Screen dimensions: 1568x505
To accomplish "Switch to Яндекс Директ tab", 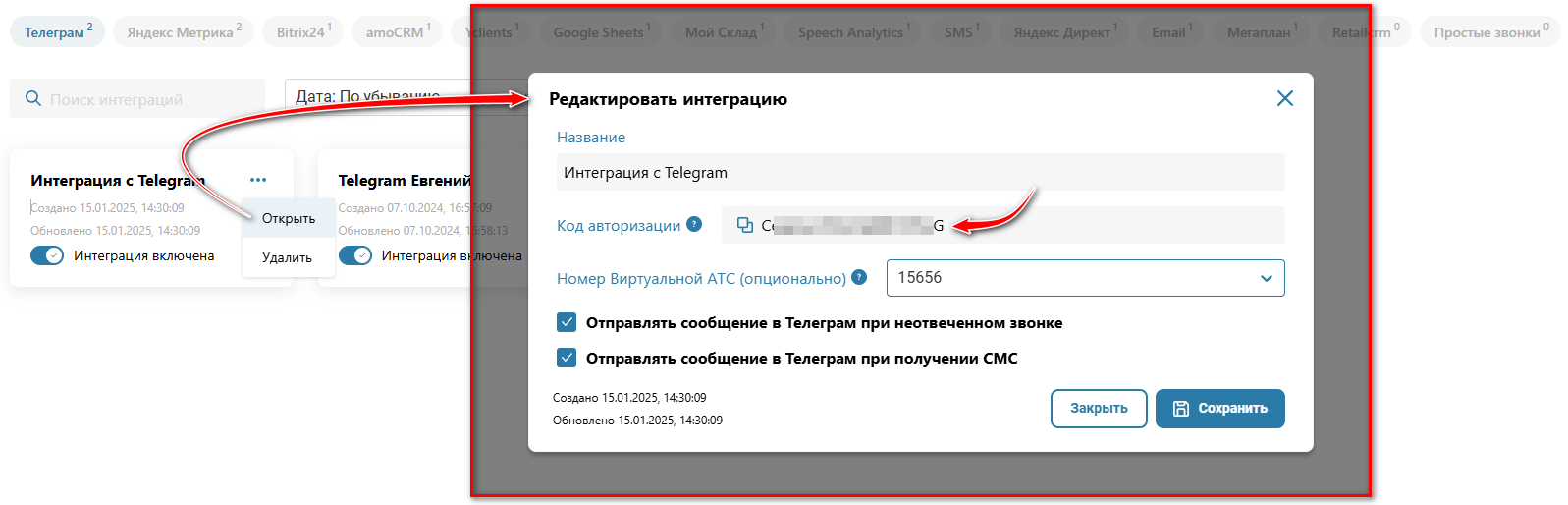I will coord(1066,31).
